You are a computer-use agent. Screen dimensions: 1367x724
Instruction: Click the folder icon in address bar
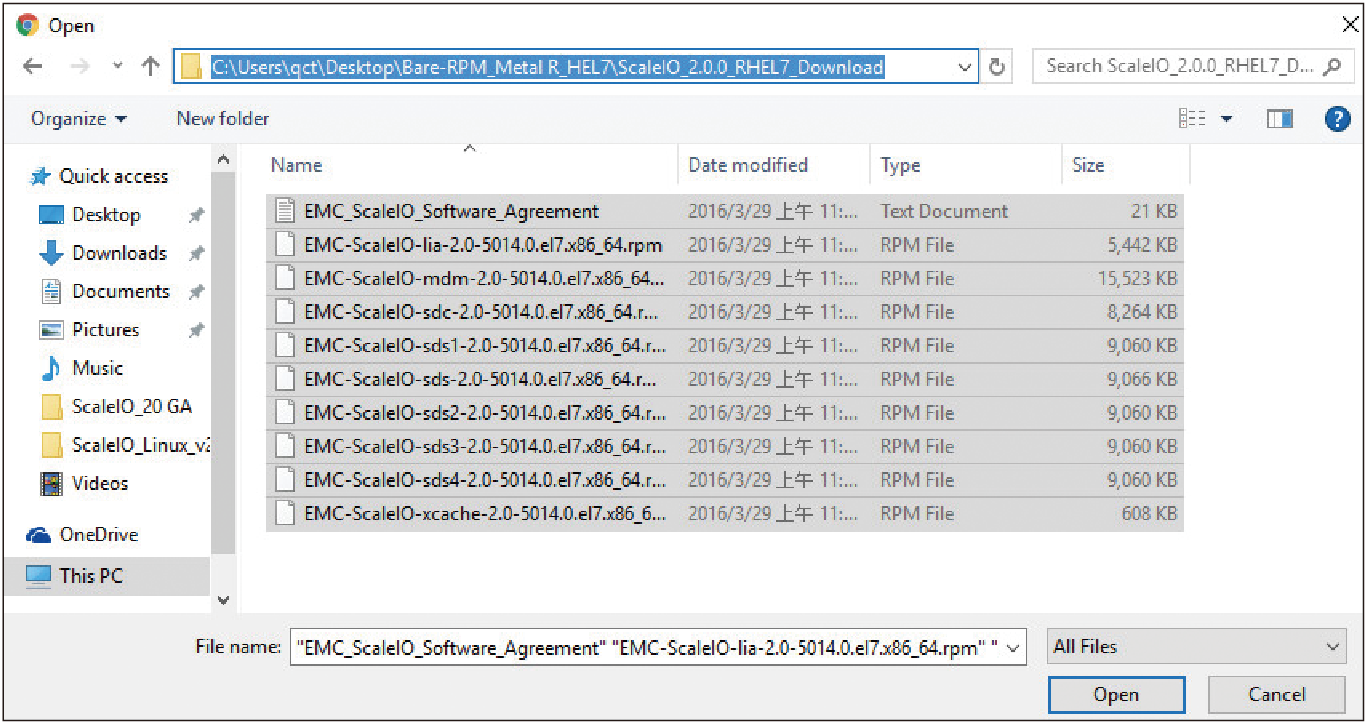[192, 67]
